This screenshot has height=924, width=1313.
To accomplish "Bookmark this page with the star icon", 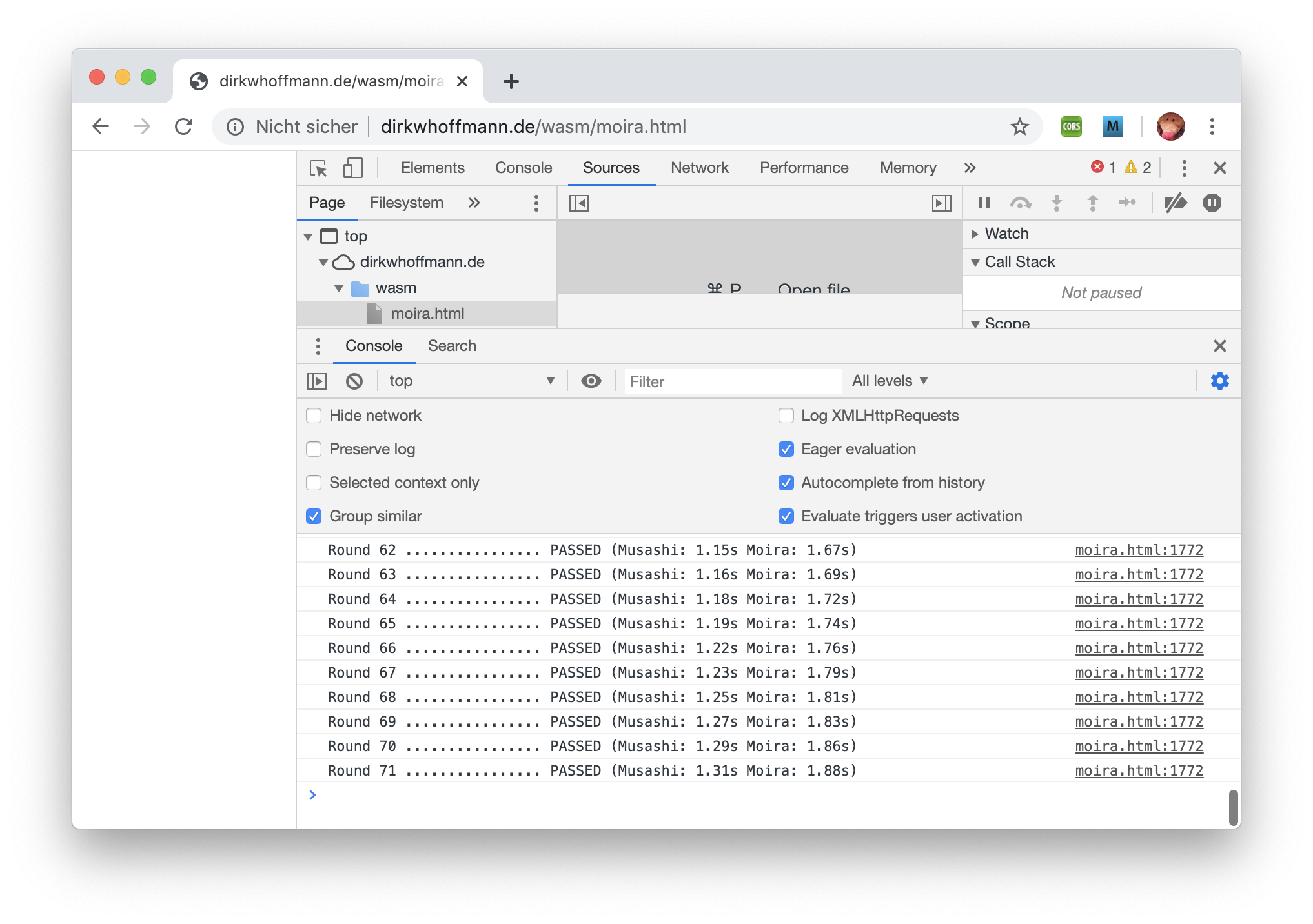I will click(x=1020, y=126).
